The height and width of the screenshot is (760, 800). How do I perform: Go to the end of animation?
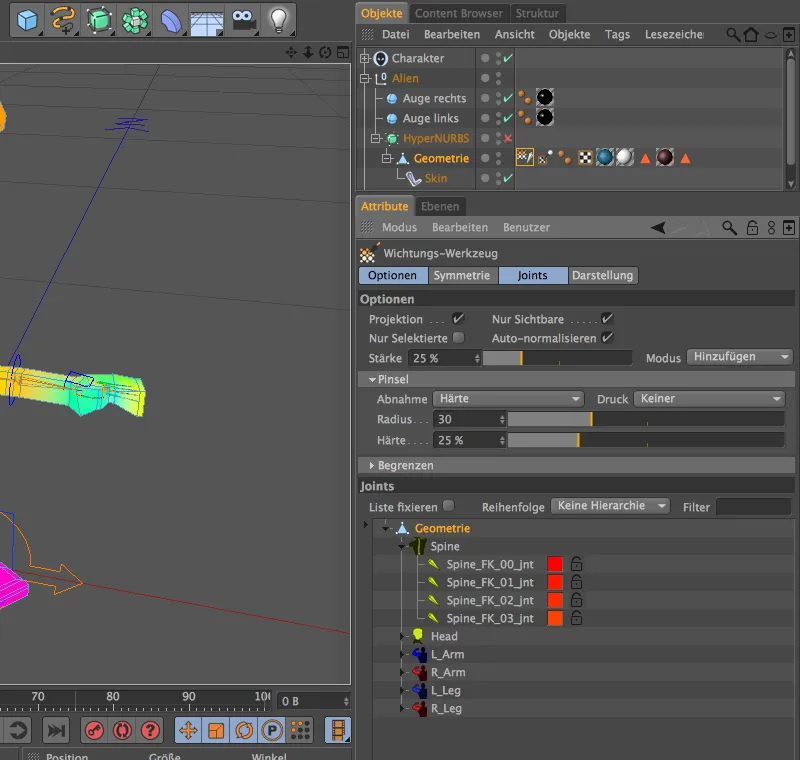(56, 730)
